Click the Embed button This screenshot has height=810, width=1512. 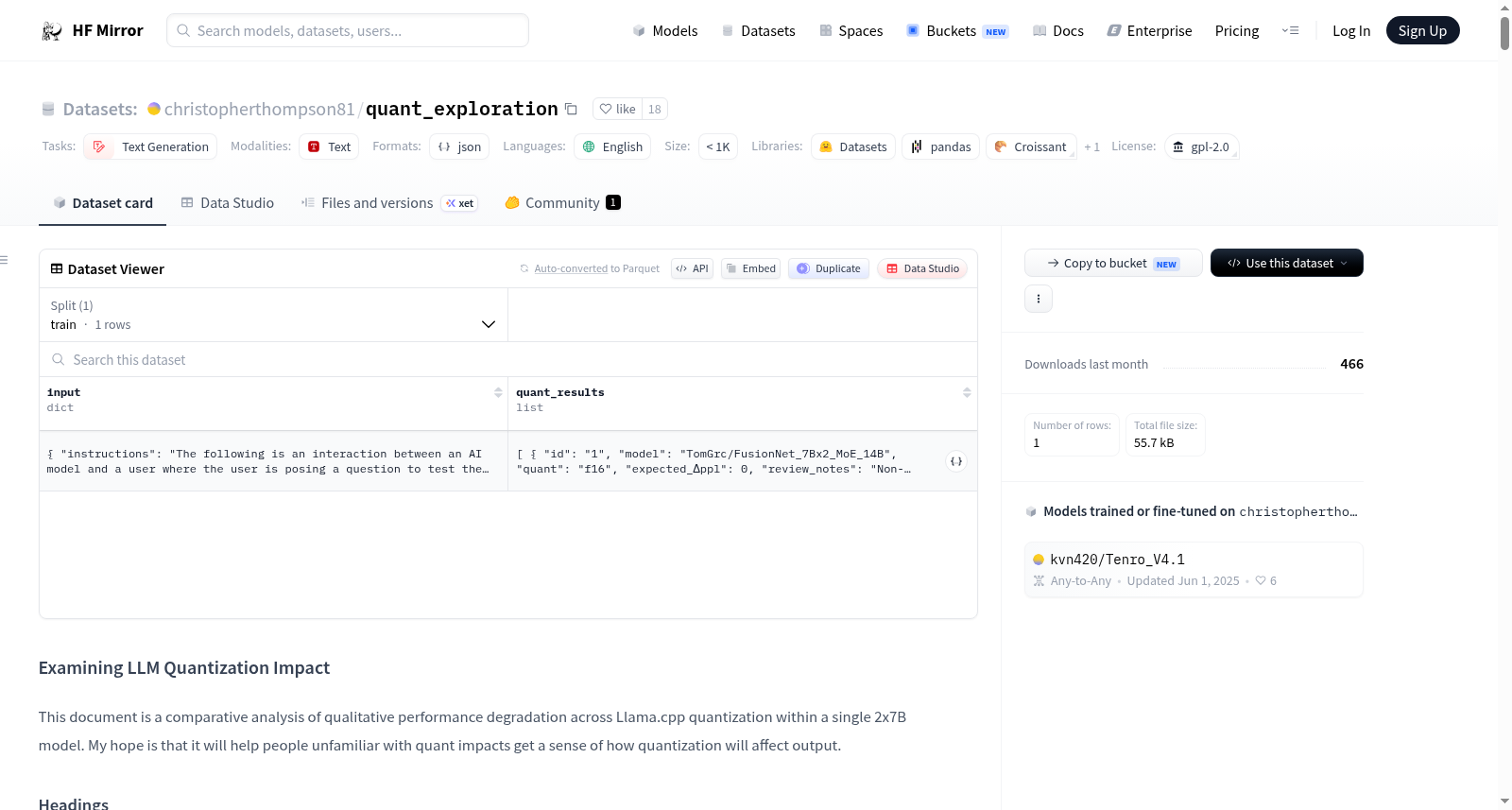750,268
